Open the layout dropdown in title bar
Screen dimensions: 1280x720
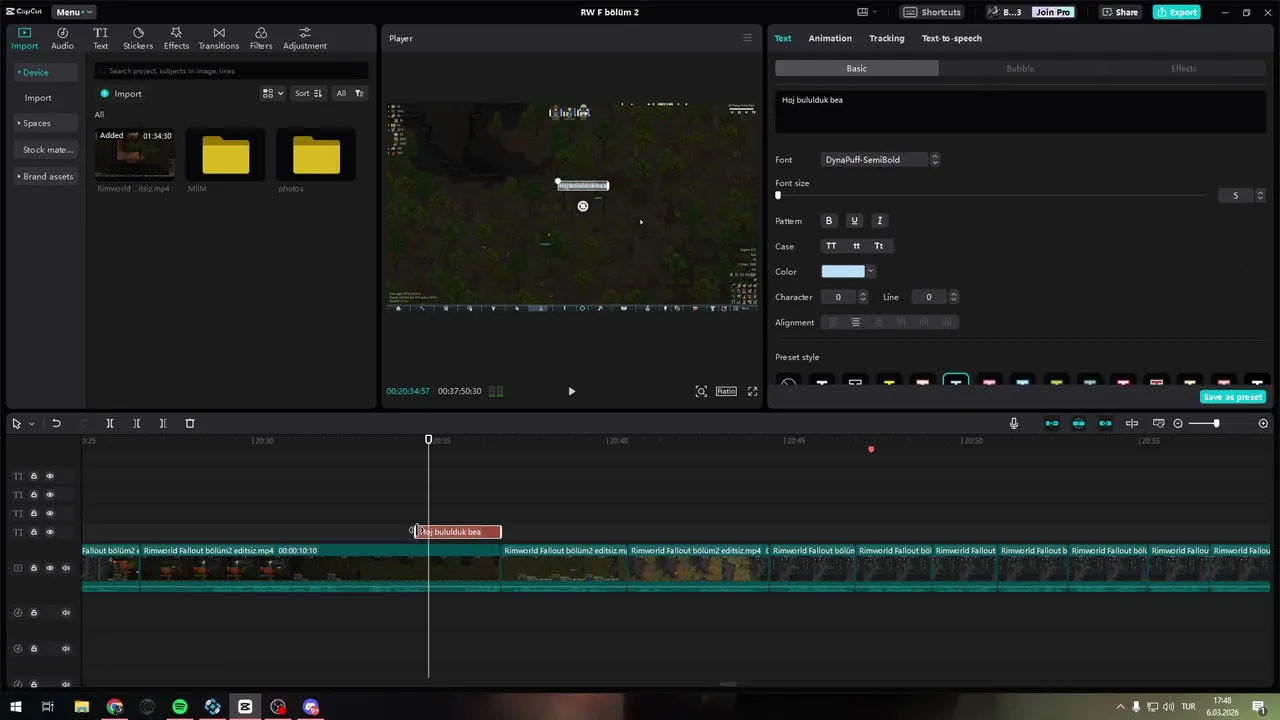pyautogui.click(x=868, y=12)
